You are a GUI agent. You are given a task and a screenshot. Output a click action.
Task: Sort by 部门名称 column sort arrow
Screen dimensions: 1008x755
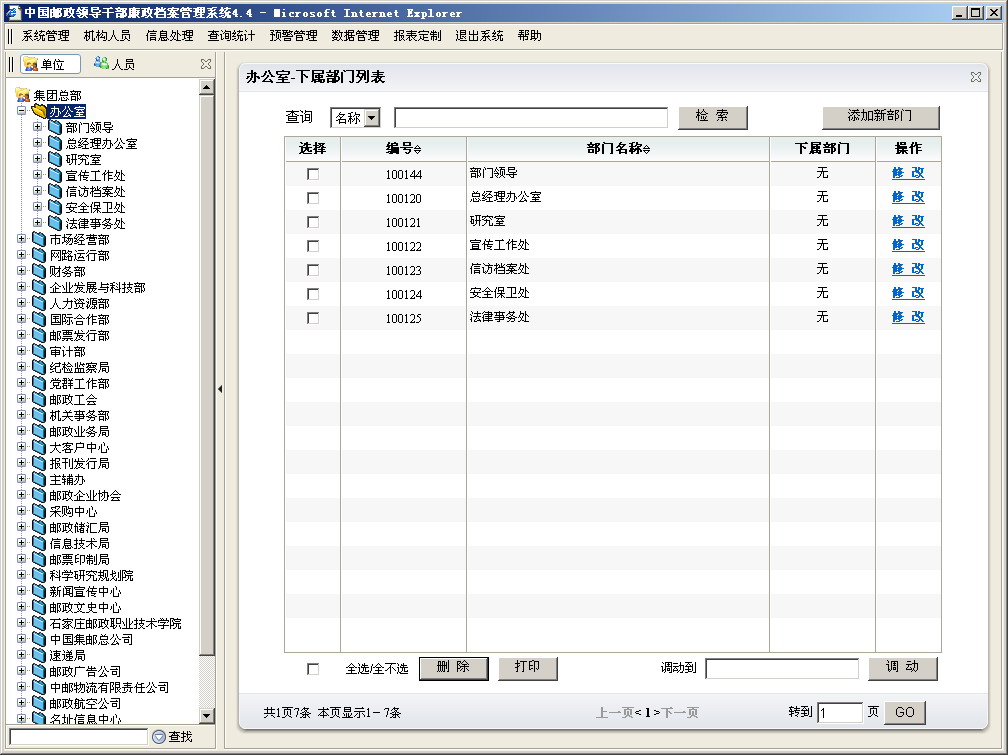647,149
